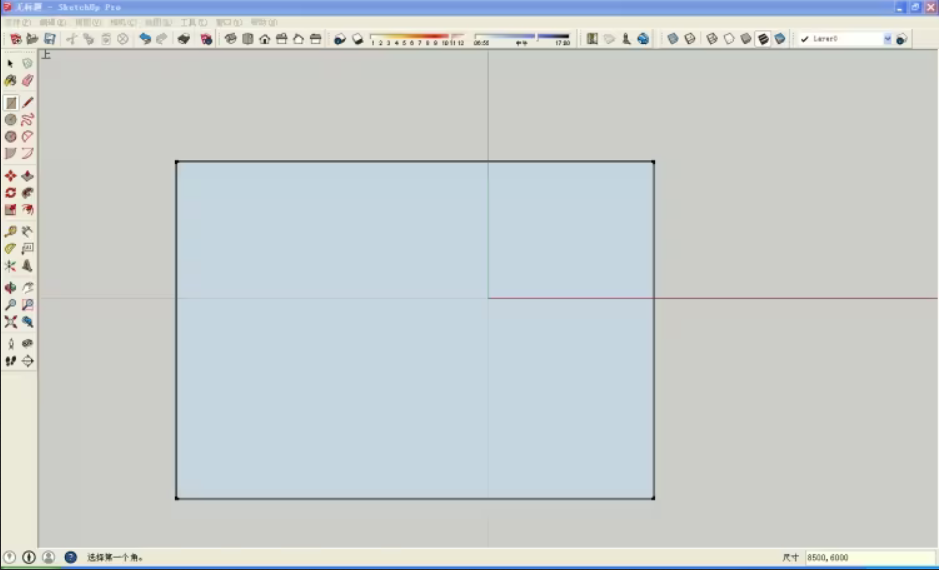Enable Shaded with Textures face style
The height and width of the screenshot is (570, 939).
(763, 39)
